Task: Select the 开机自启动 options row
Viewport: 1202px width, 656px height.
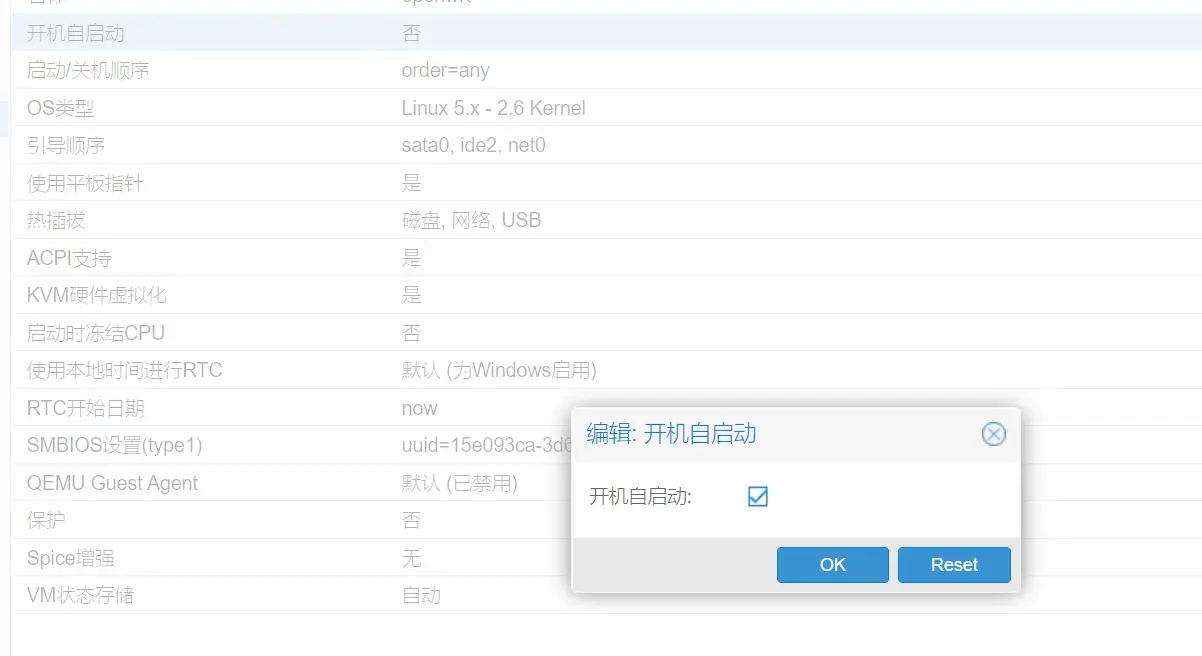Action: (x=607, y=33)
